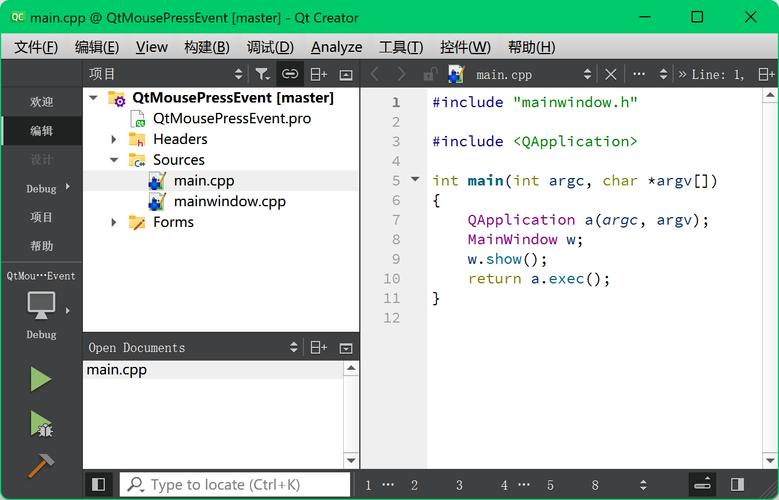Build the project with the hammer icon
This screenshot has height=500, width=779.
pyautogui.click(x=40, y=465)
